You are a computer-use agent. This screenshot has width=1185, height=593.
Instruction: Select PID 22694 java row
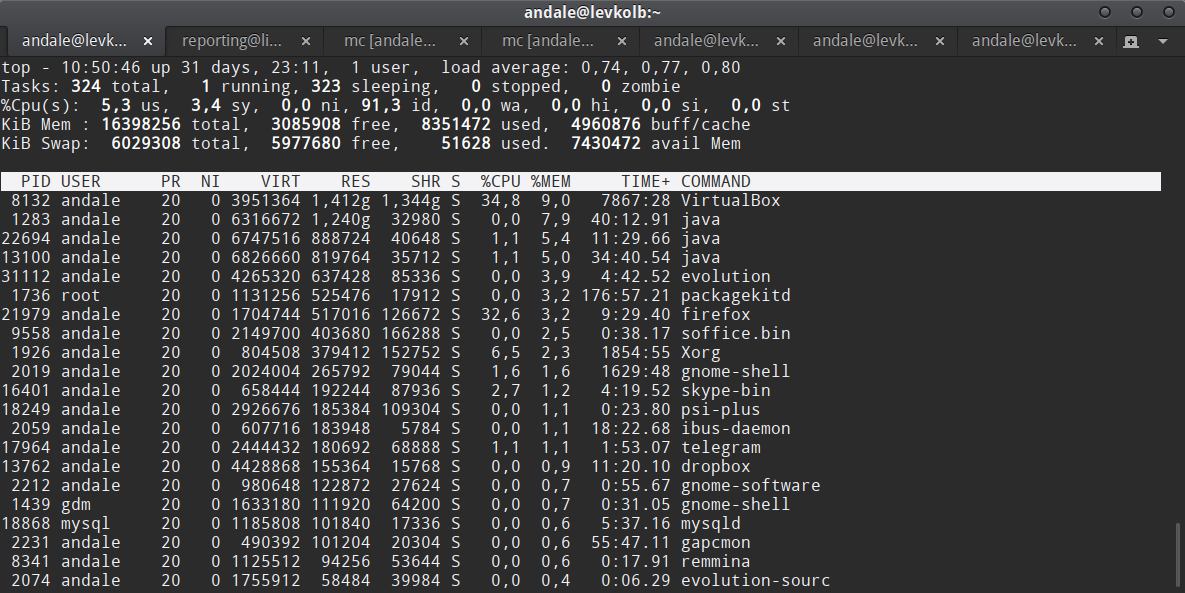tap(580, 238)
